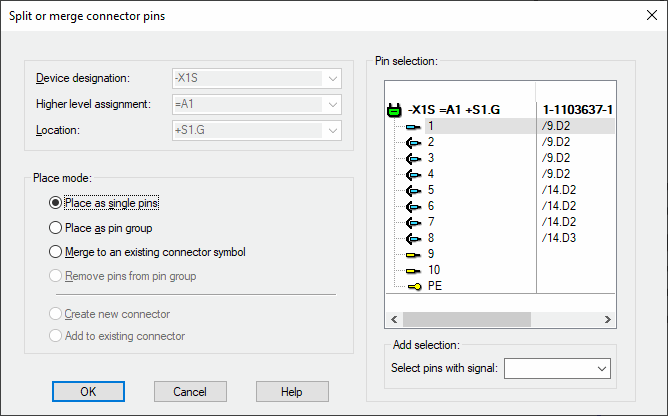Click the pin 8 socket icon
This screenshot has width=668, height=416.
pos(413,239)
